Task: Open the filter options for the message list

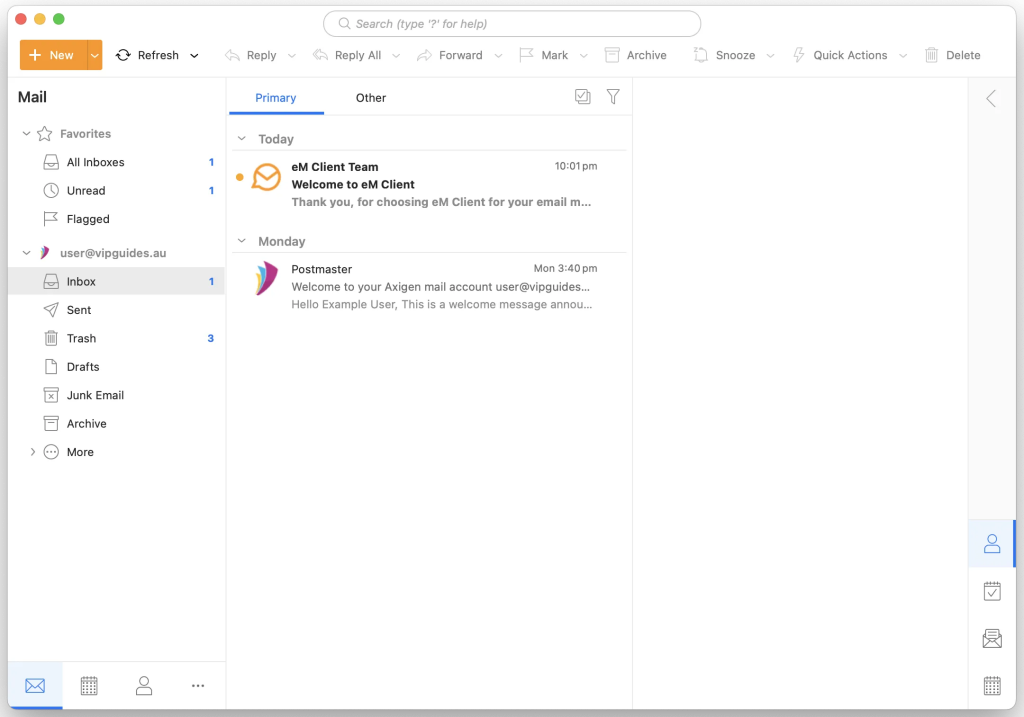Action: pos(613,97)
